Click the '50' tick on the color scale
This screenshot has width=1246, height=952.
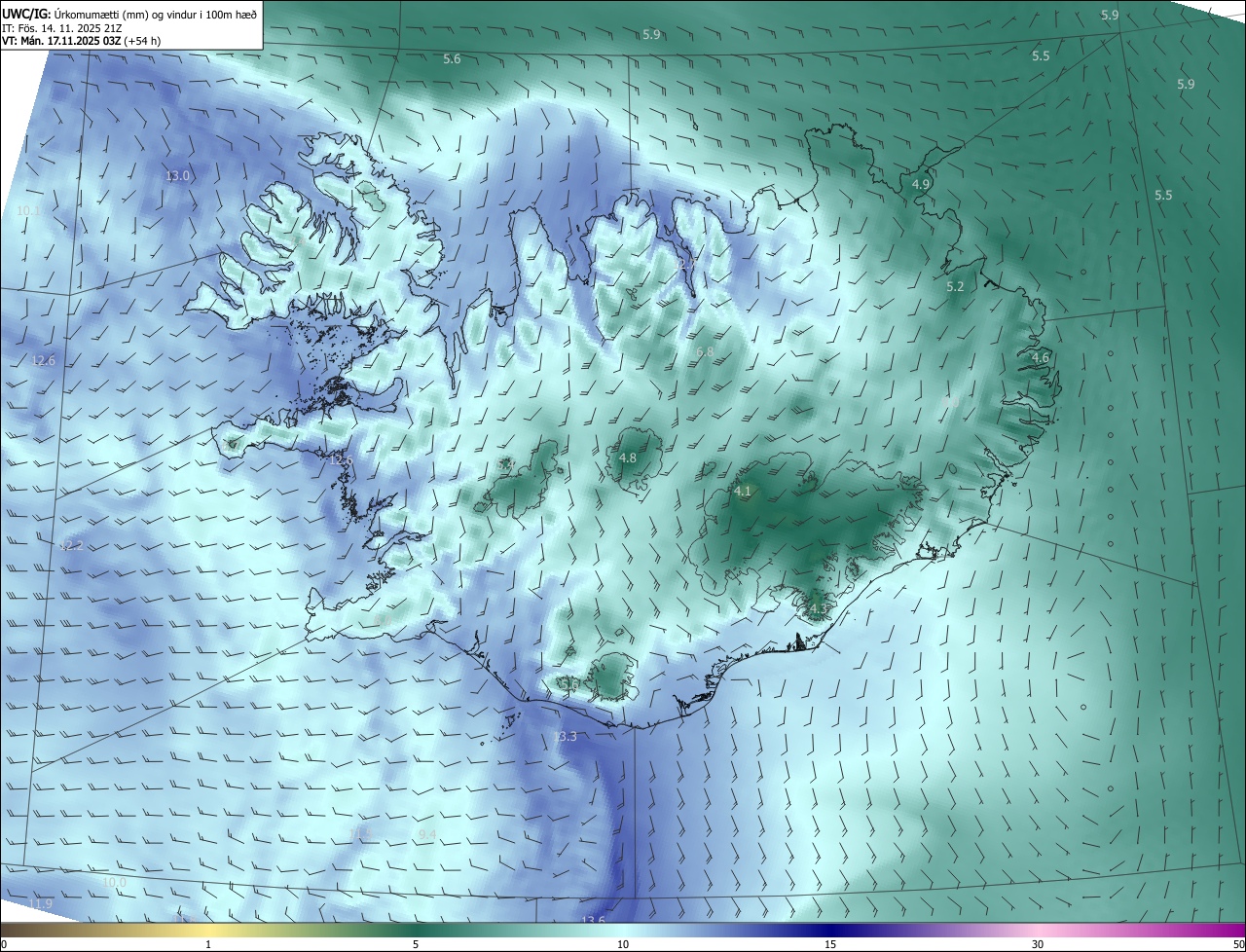1238,944
